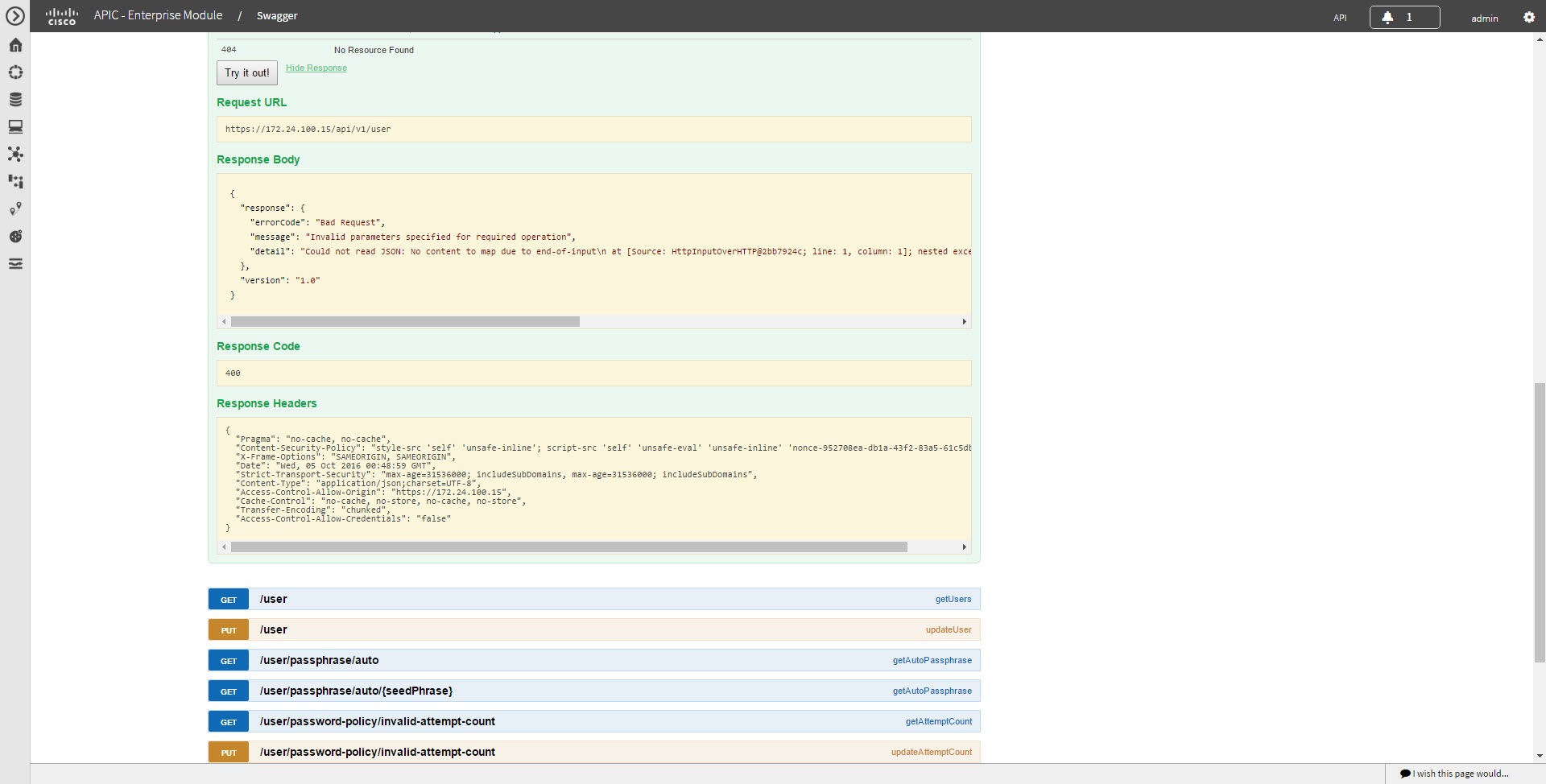Viewport: 1546px width, 784px height.
Task: Expand the GET /user endpoint row
Action: (x=593, y=599)
